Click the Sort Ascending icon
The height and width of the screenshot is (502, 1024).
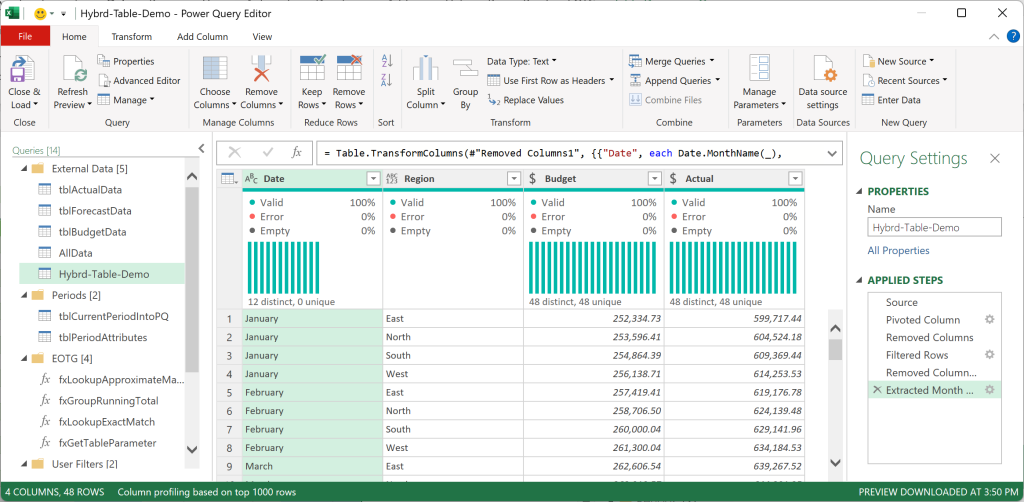tap(387, 61)
